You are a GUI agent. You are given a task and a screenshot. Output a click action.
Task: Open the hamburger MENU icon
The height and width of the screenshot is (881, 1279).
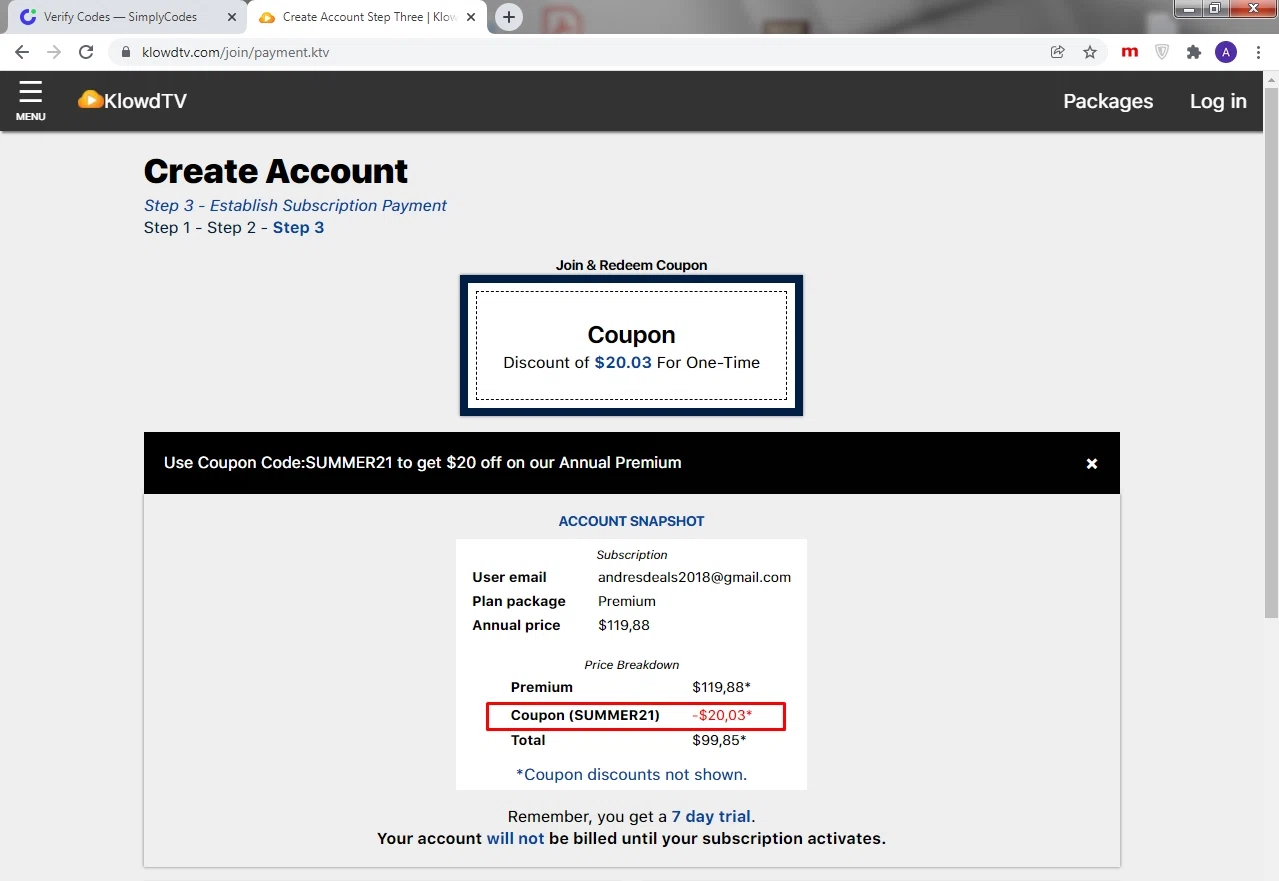30,101
